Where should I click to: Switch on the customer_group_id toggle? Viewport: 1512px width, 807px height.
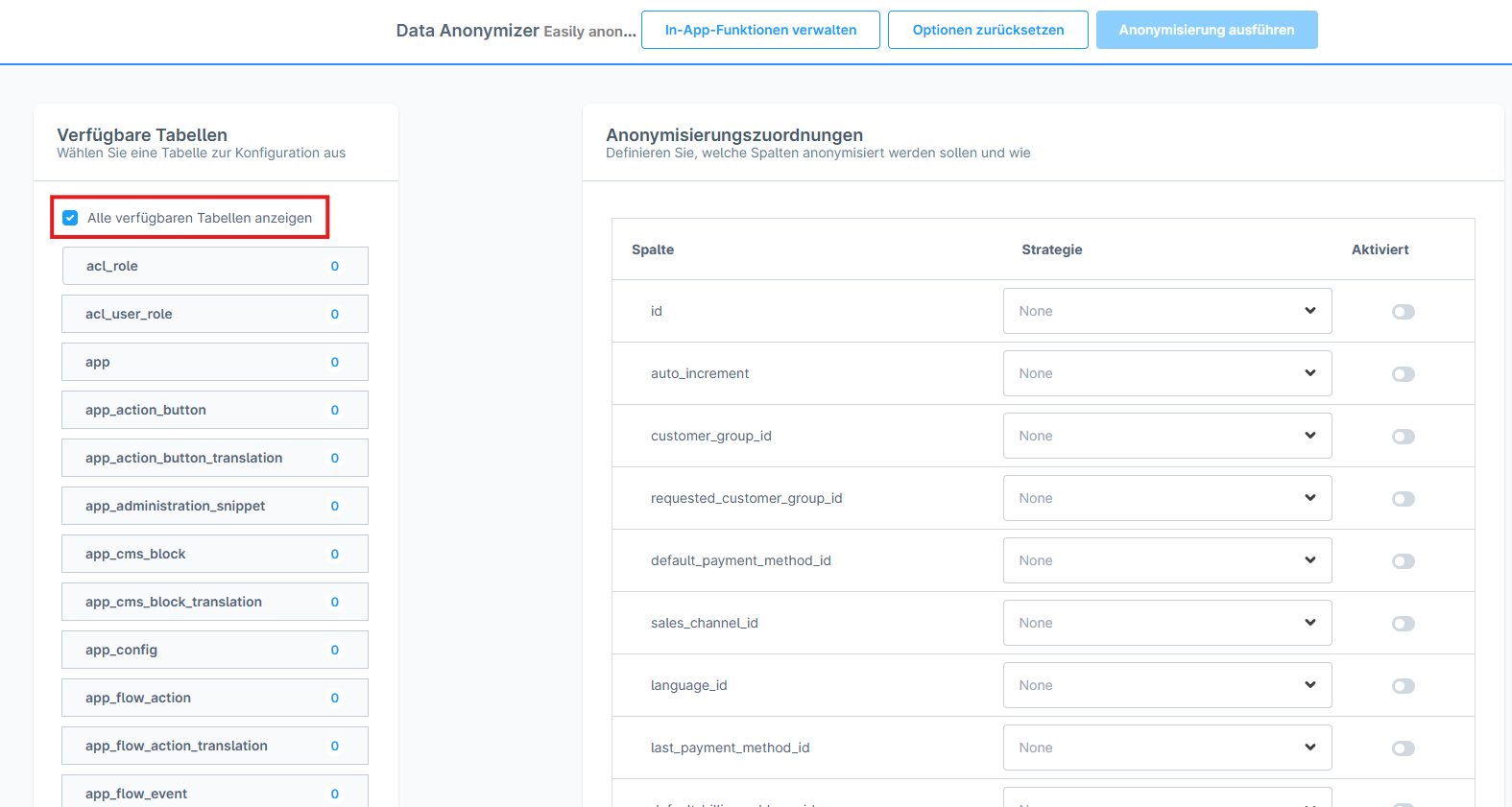pyautogui.click(x=1403, y=437)
